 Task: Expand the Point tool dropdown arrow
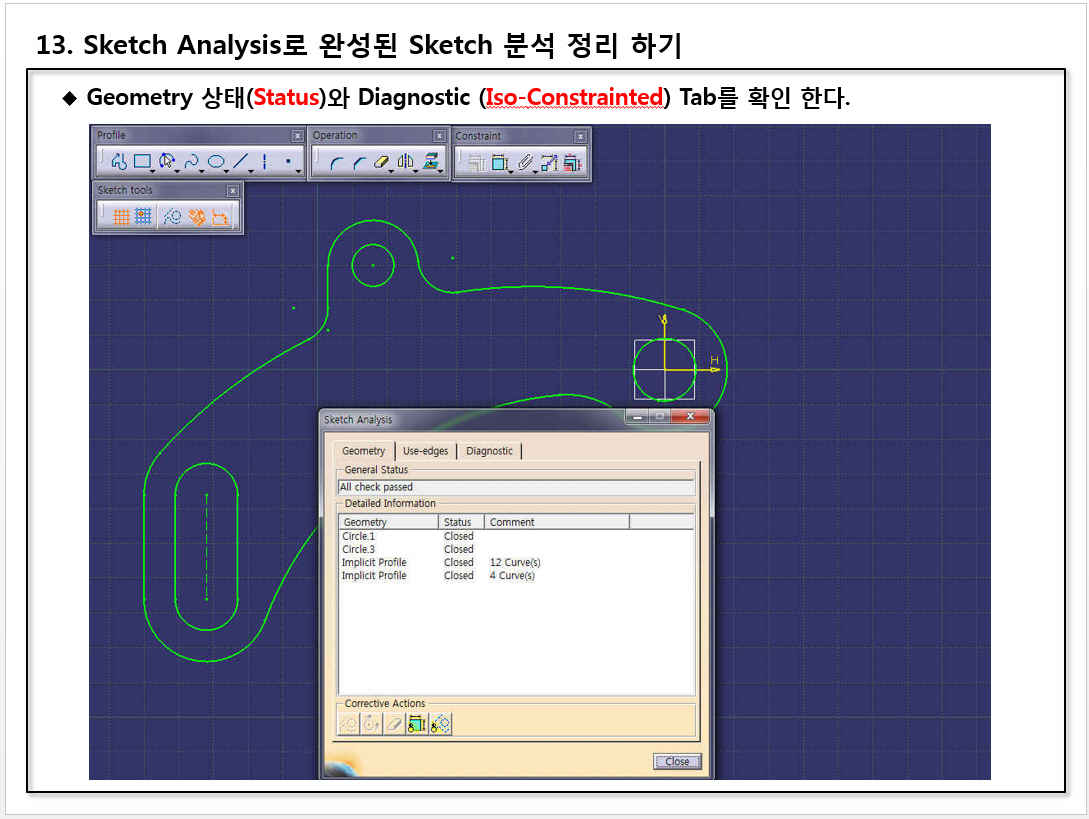[x=299, y=170]
